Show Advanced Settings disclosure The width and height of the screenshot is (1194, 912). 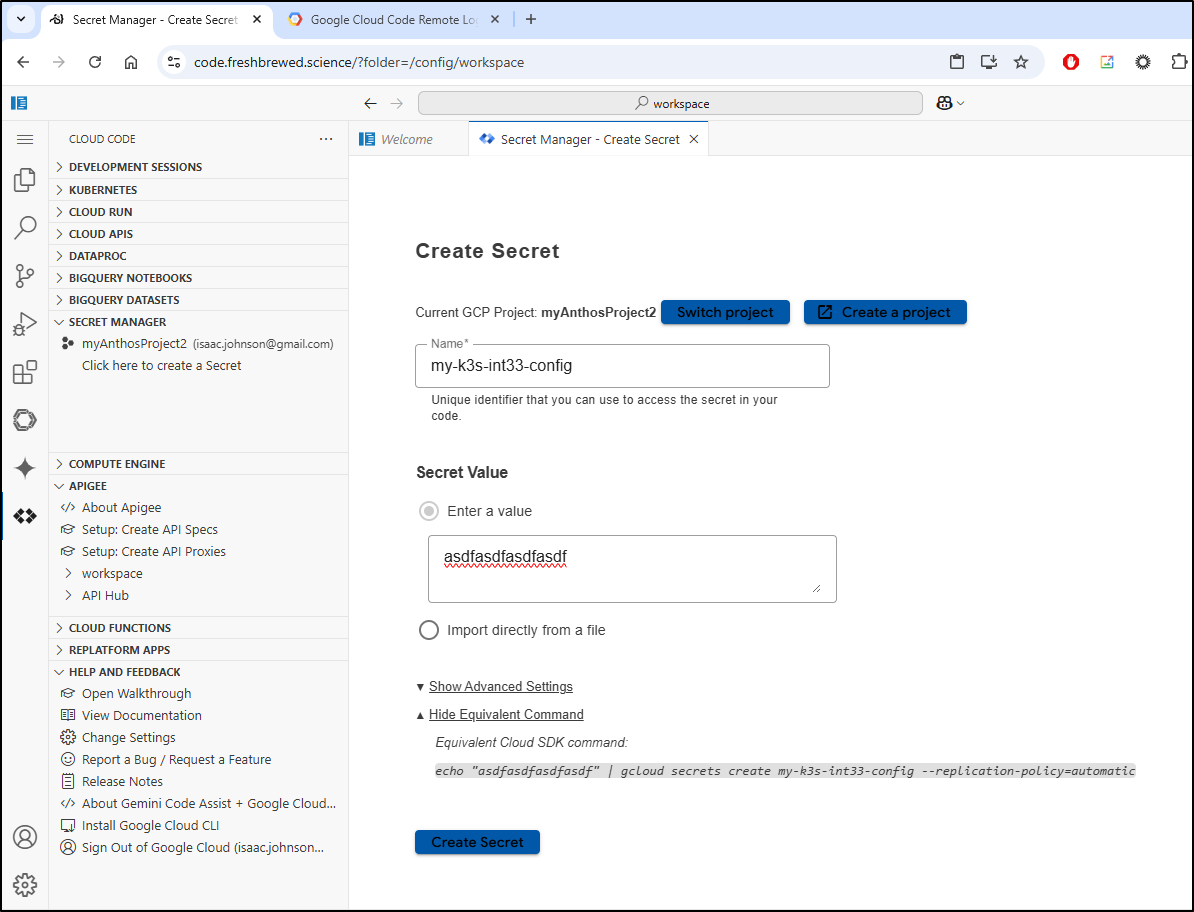[500, 687]
